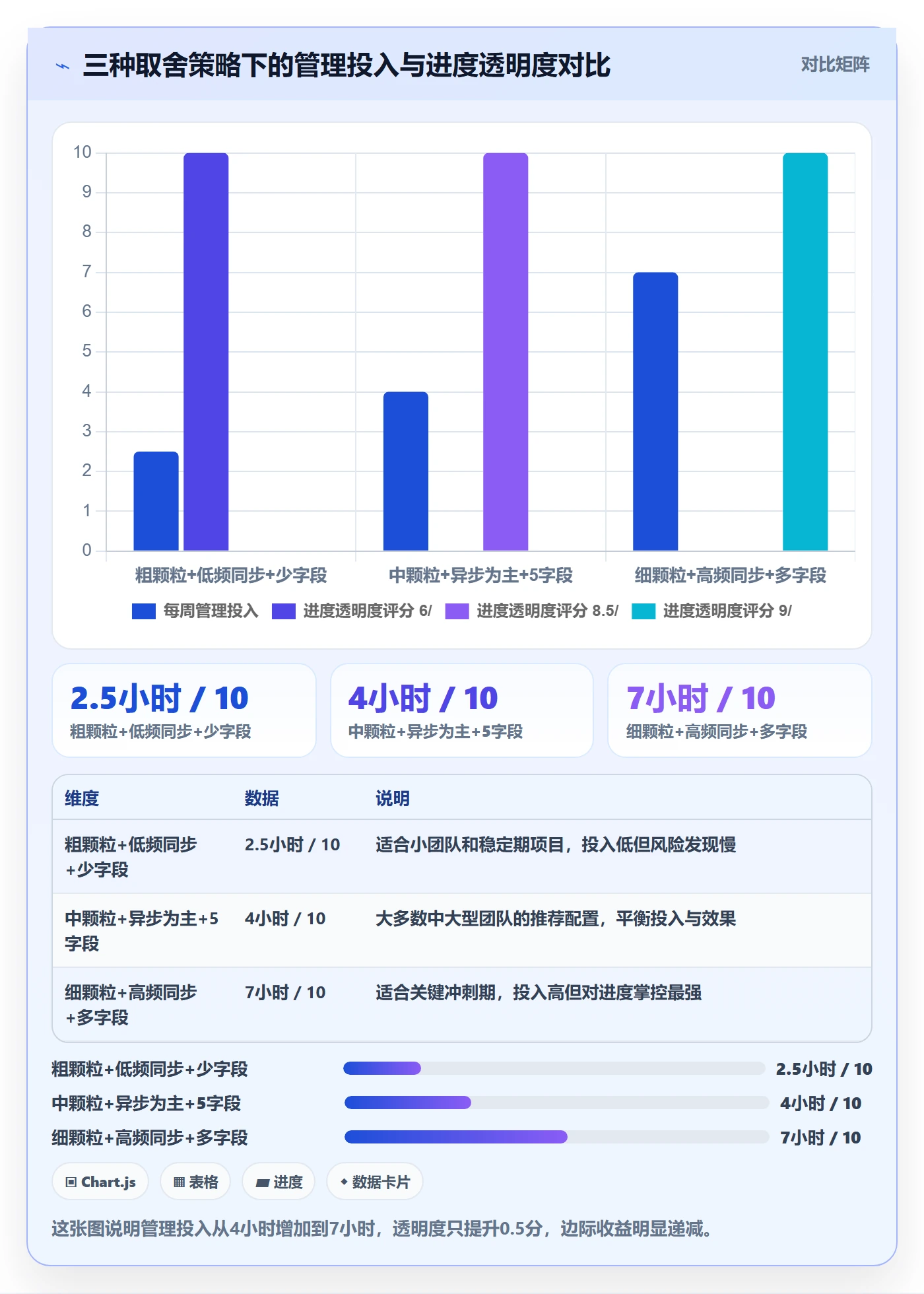This screenshot has height=1294, width=924.
Task: Click the chart title 三种取舍策略下的管理投入与进度透明度对比
Action: pyautogui.click(x=346, y=65)
